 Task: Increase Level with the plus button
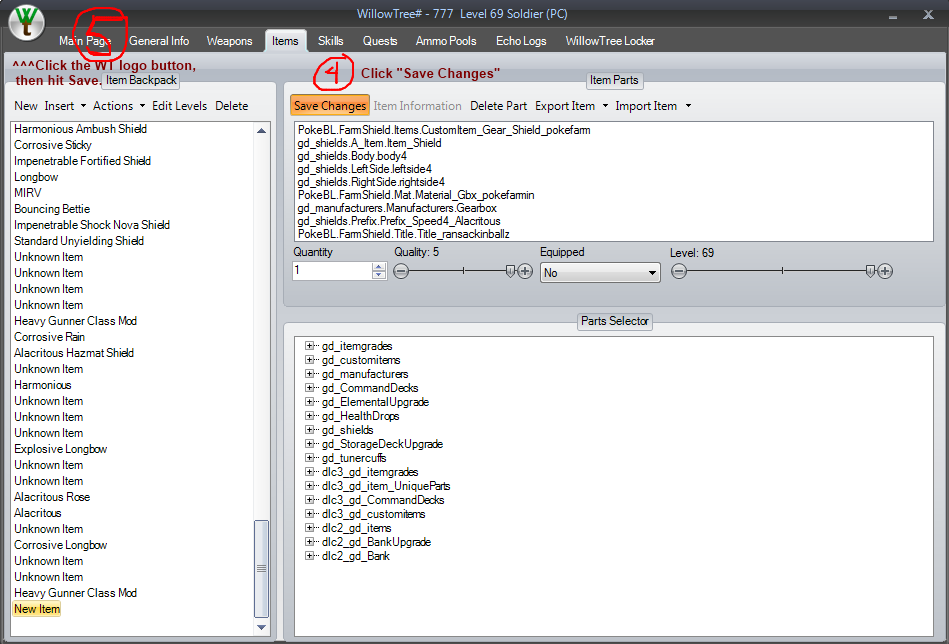point(885,272)
